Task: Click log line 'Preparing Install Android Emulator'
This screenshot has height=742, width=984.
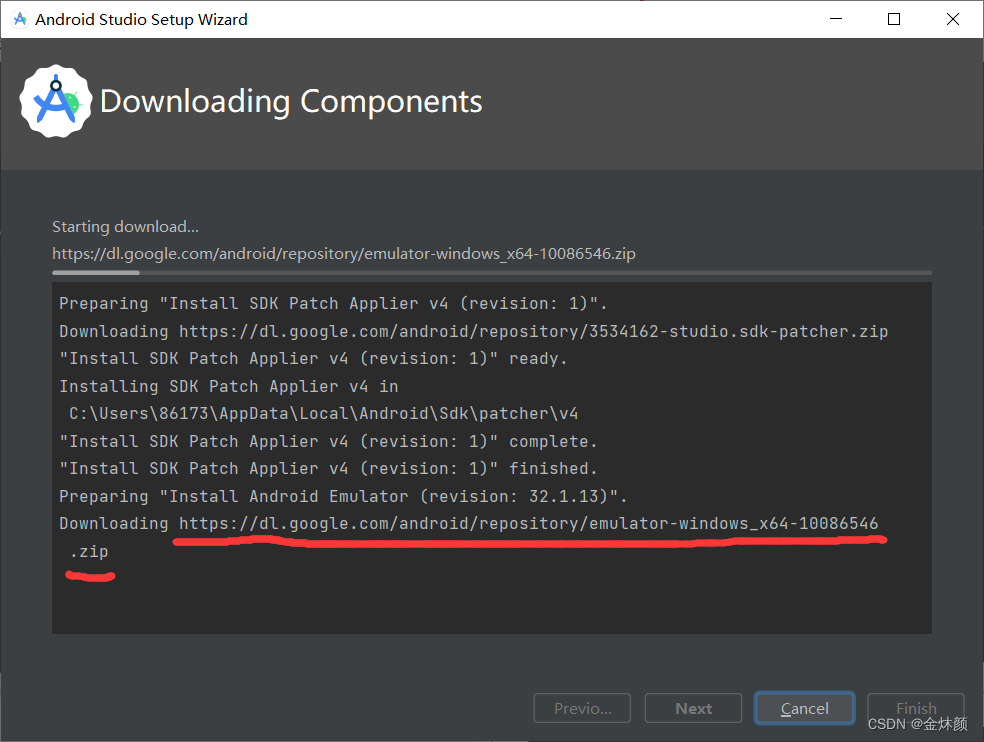Action: (x=343, y=496)
